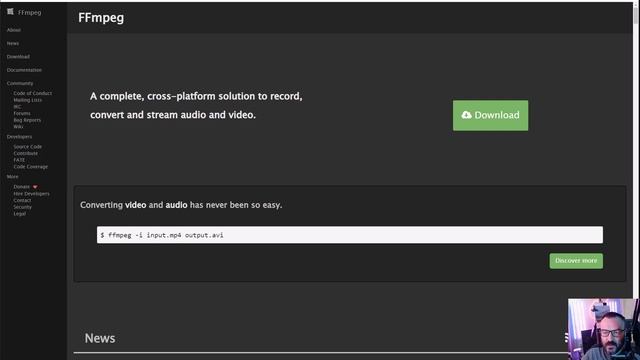Click the News section heading
Image resolution: width=640 pixels, height=360 pixels.
[100, 338]
